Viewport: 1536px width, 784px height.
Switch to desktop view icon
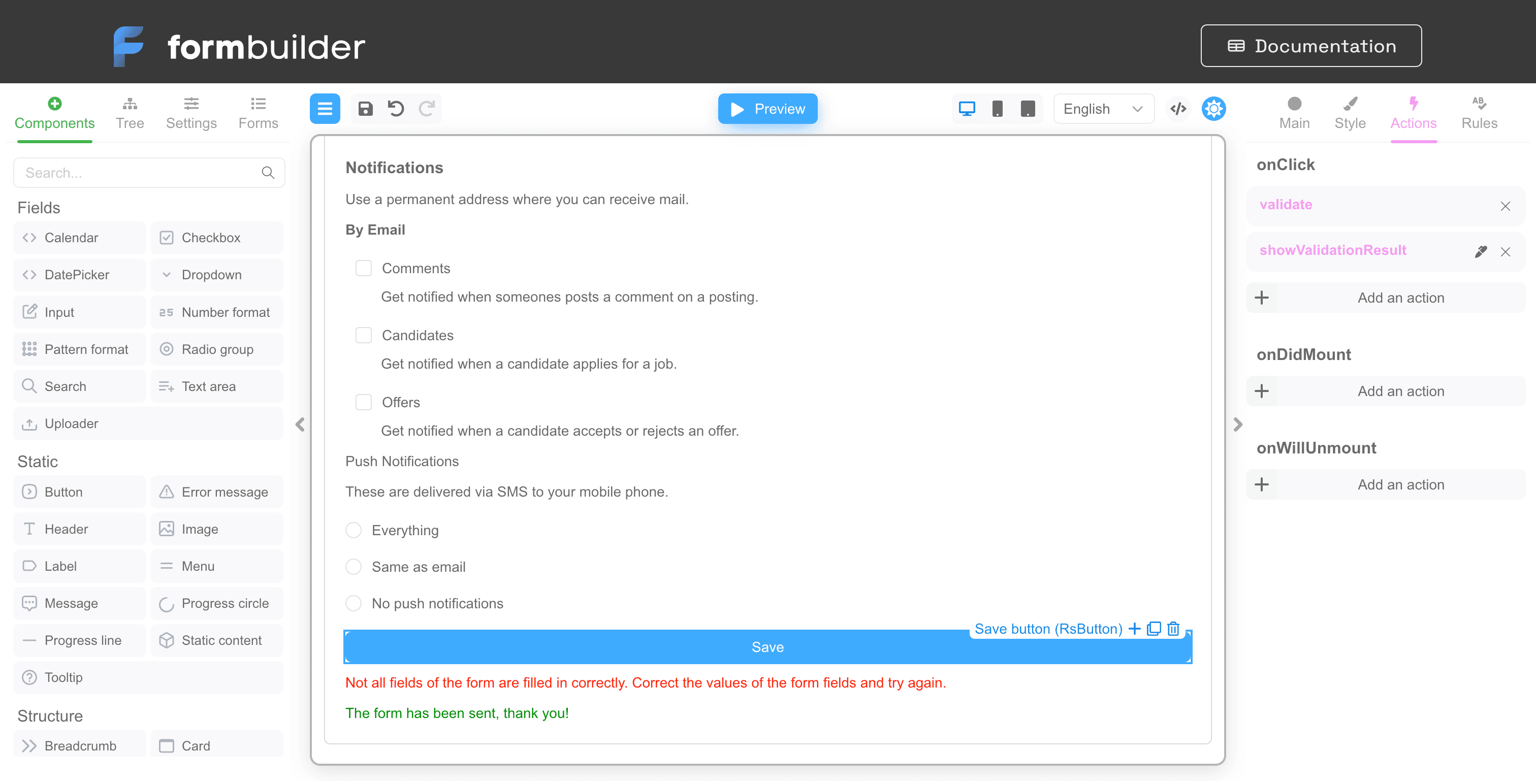pos(967,109)
